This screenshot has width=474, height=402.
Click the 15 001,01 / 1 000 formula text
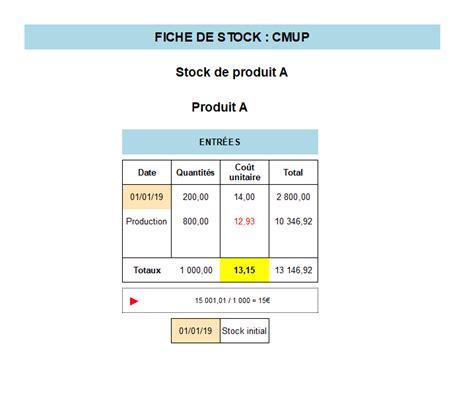coord(233,301)
